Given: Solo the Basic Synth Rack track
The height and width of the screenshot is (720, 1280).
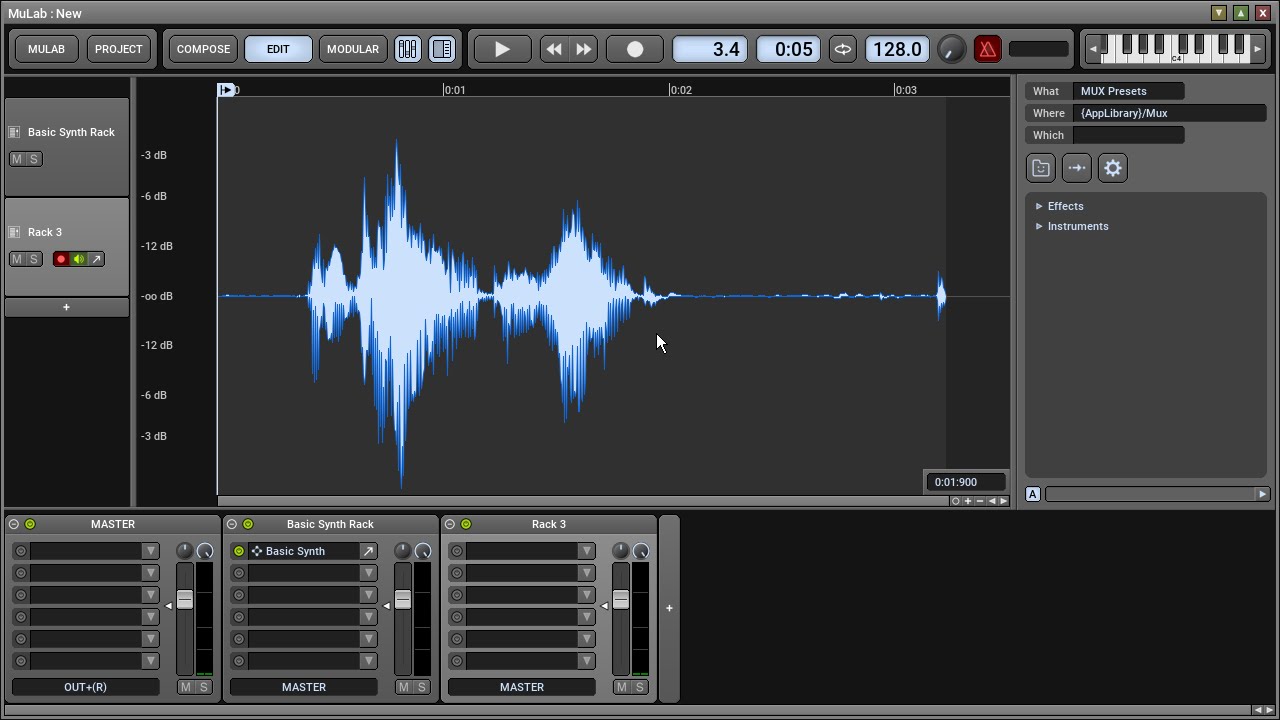Looking at the screenshot, I should click(x=34, y=159).
